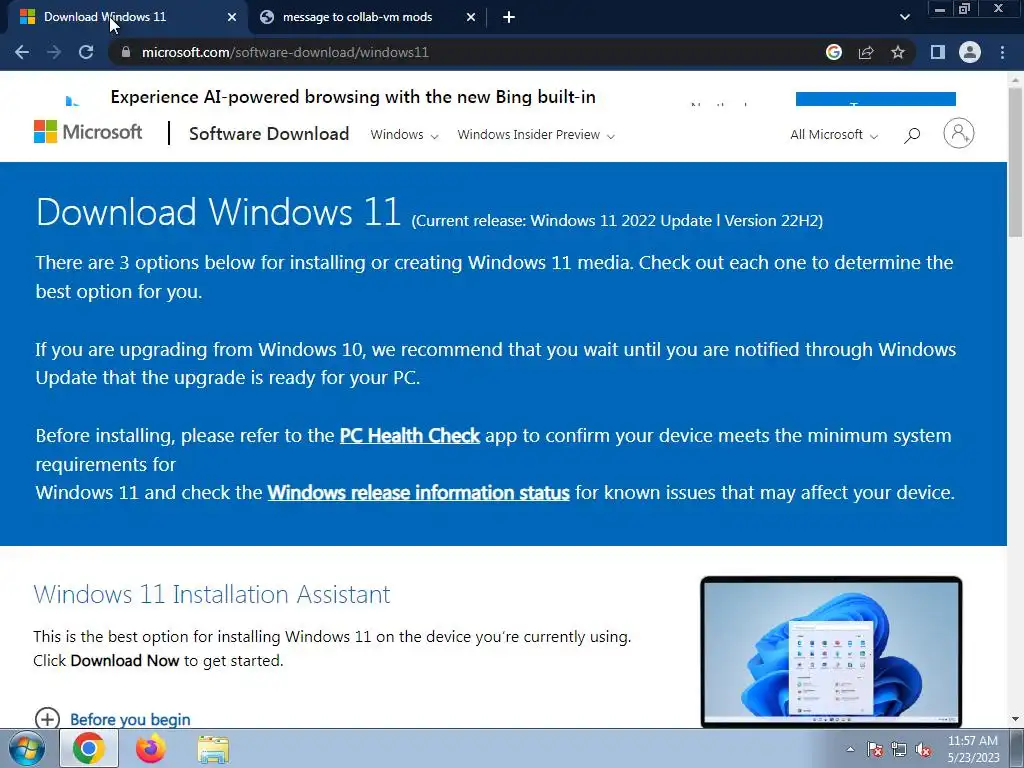
Task: Expand the Windows Insider Preview menu
Action: 536,135
